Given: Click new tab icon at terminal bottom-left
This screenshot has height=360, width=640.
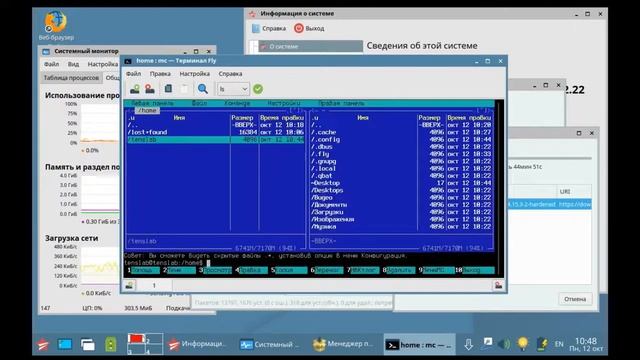Looking at the screenshot, I should pos(129,285).
